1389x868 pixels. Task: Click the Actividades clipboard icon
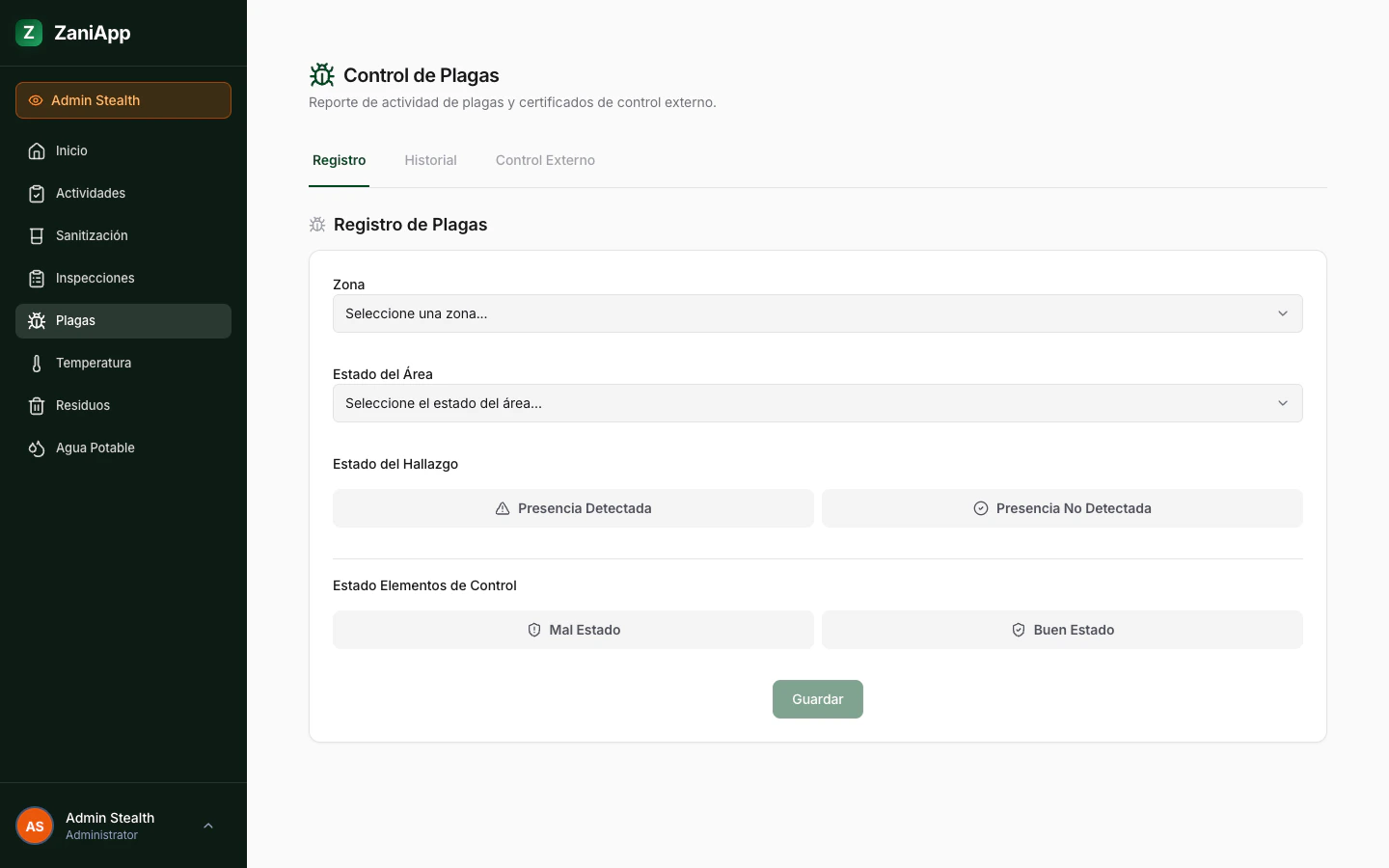click(x=36, y=193)
